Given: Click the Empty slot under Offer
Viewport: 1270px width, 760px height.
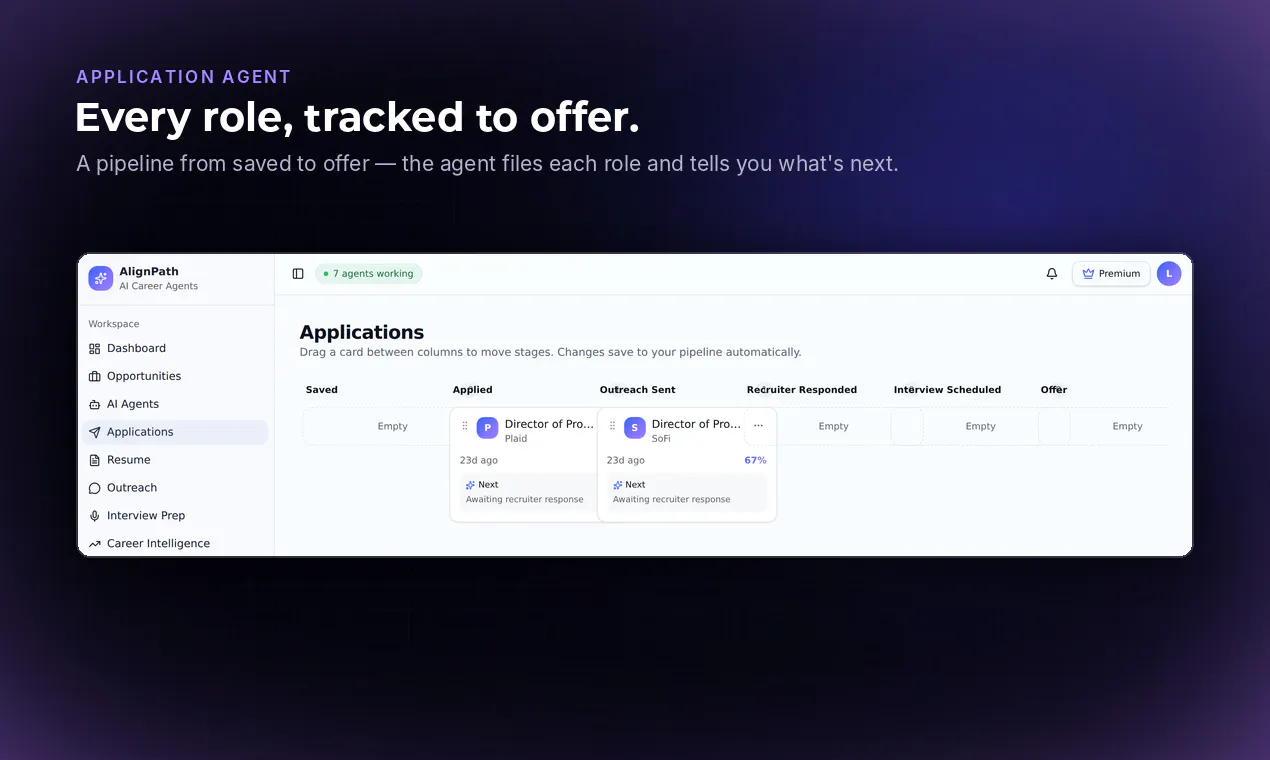Looking at the screenshot, I should (x=1127, y=426).
